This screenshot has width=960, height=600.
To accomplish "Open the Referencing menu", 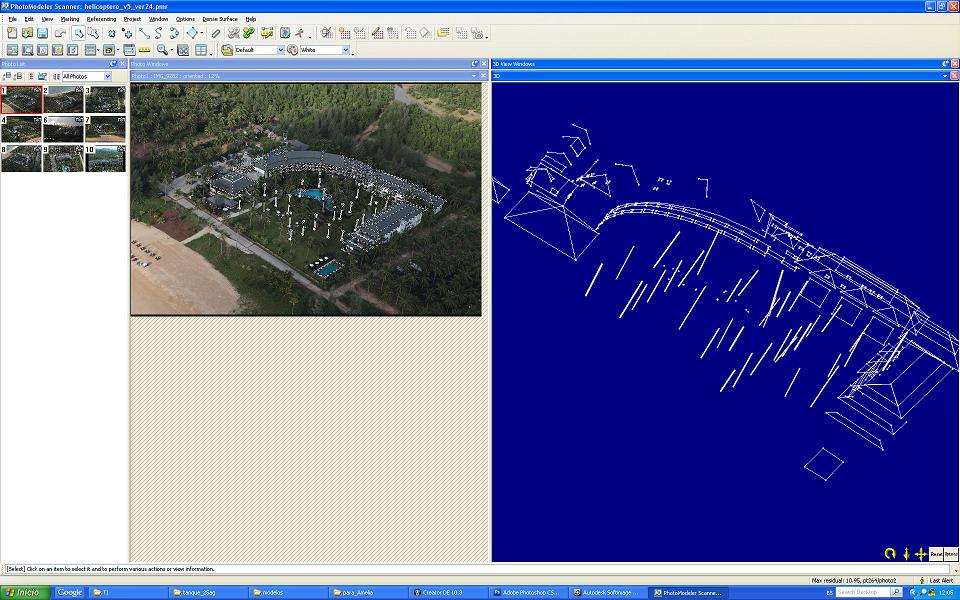I will (101, 19).
